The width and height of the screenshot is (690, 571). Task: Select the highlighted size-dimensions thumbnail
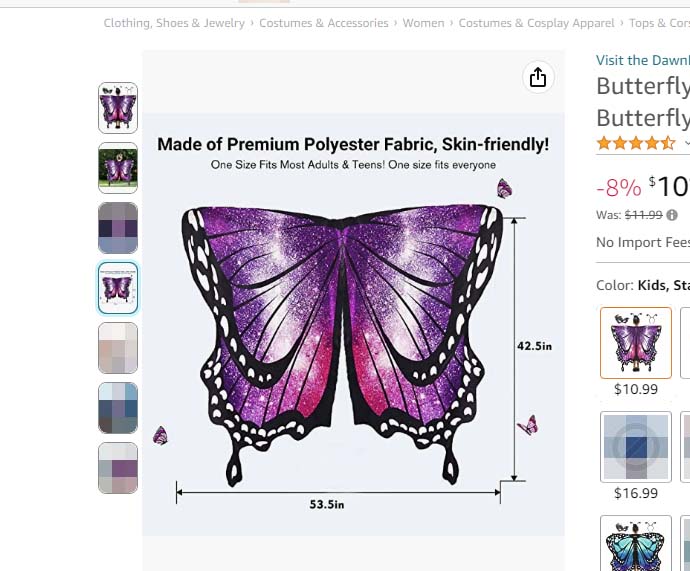(x=118, y=288)
